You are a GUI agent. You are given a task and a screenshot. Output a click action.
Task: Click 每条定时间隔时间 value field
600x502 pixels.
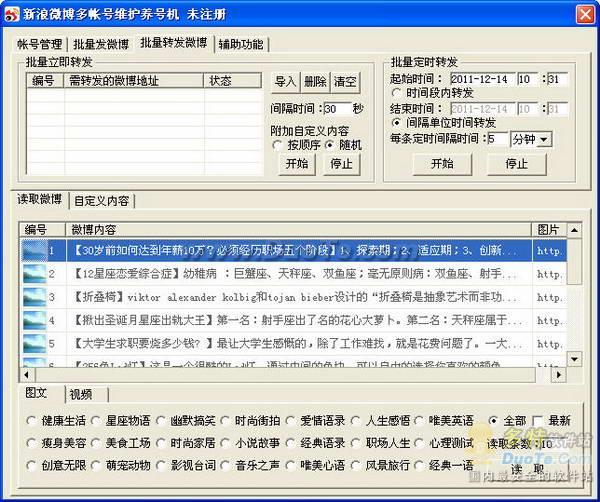click(497, 139)
